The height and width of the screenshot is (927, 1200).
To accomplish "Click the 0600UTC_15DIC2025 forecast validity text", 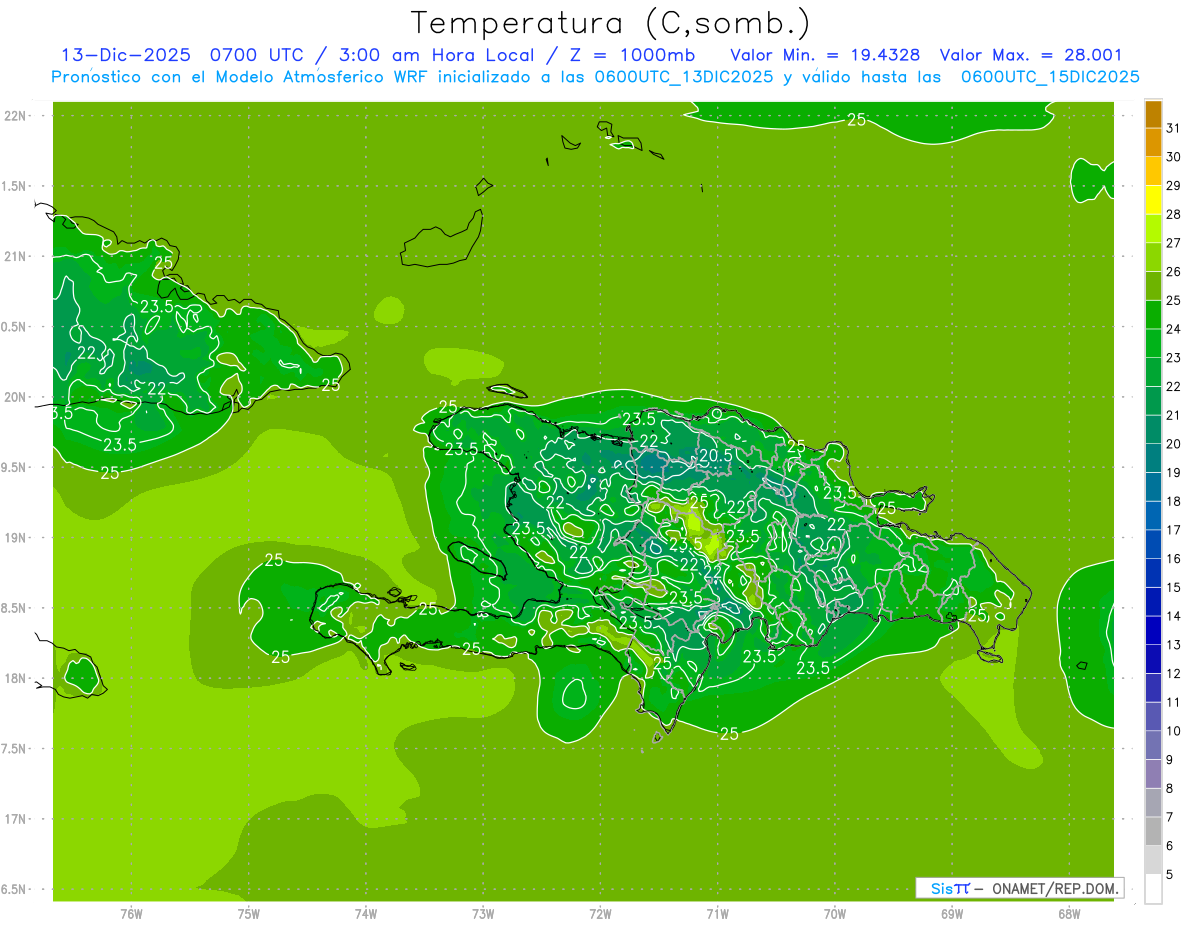I will 1050,76.
